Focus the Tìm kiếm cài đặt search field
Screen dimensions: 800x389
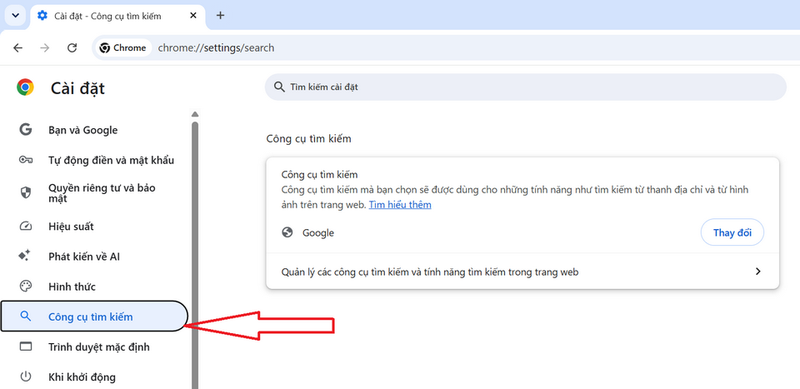pos(526,87)
